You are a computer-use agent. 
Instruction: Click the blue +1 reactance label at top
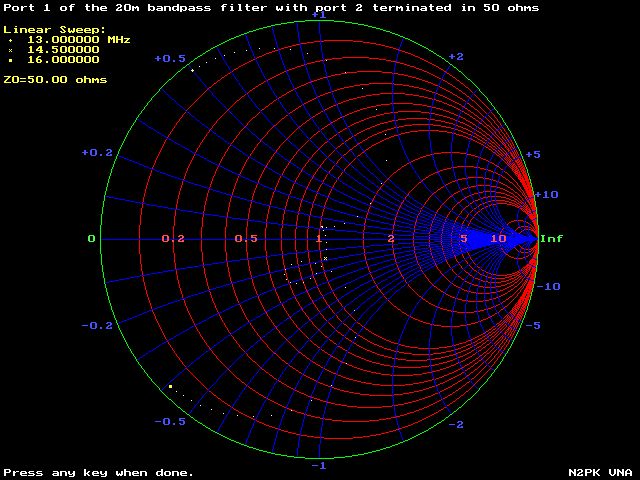pos(319,15)
